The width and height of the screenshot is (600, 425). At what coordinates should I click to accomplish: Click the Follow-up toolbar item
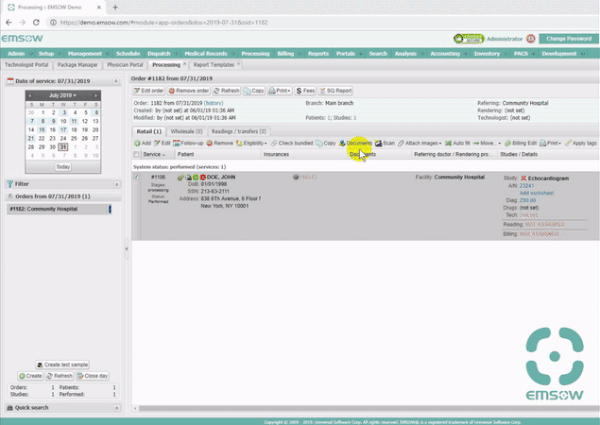point(188,143)
